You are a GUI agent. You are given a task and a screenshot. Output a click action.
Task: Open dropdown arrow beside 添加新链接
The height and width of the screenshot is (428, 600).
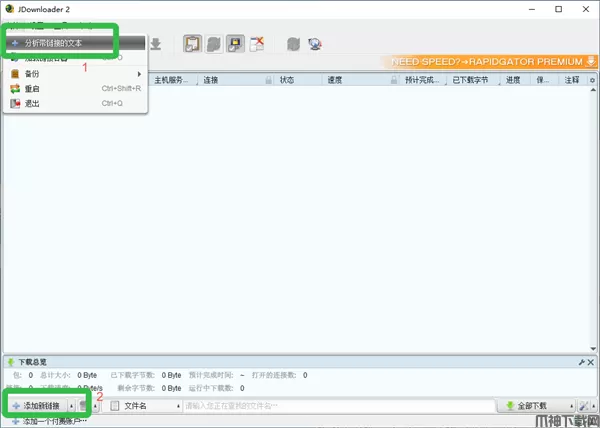click(72, 406)
